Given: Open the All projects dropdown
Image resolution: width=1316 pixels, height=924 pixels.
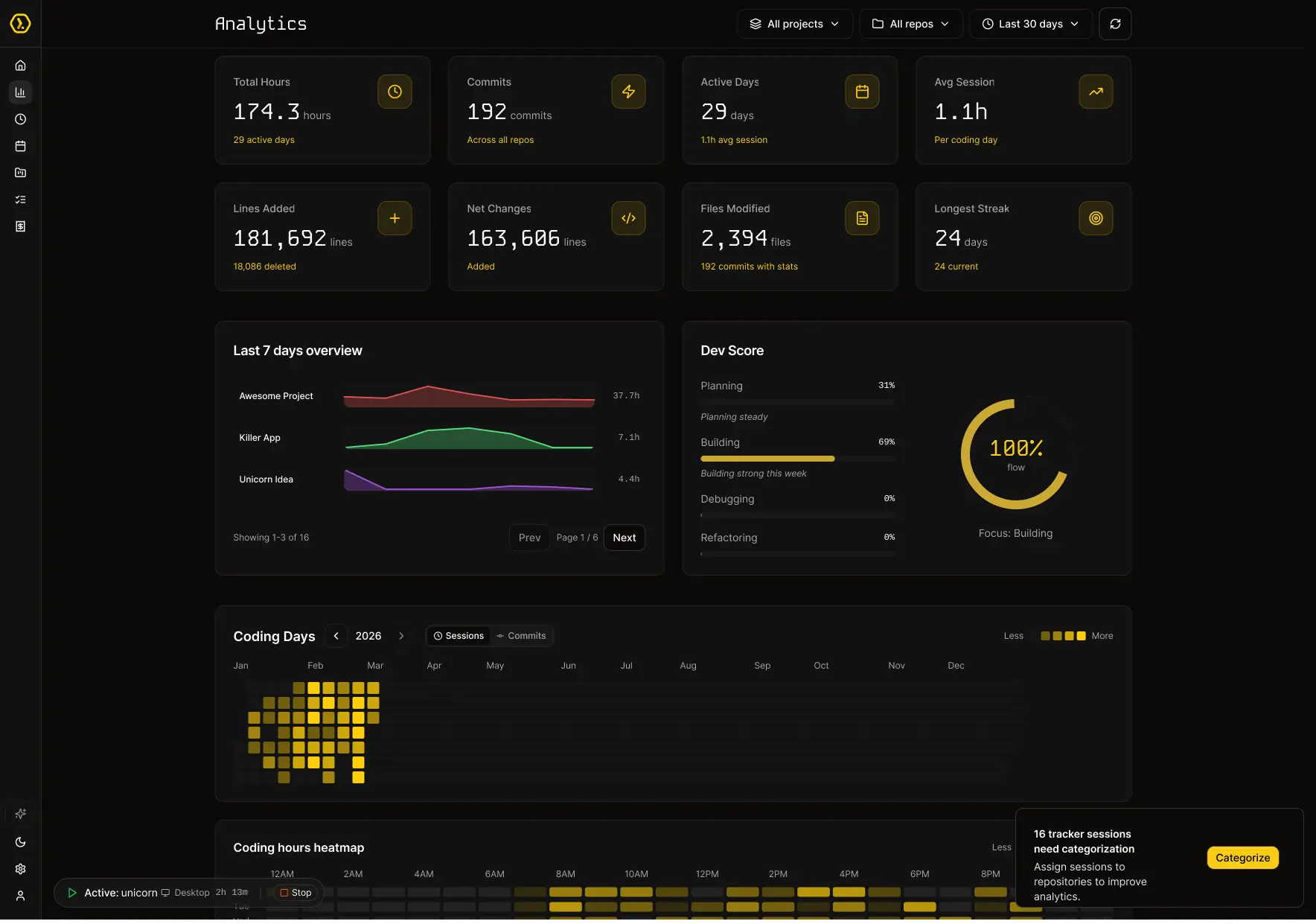Looking at the screenshot, I should (x=793, y=23).
